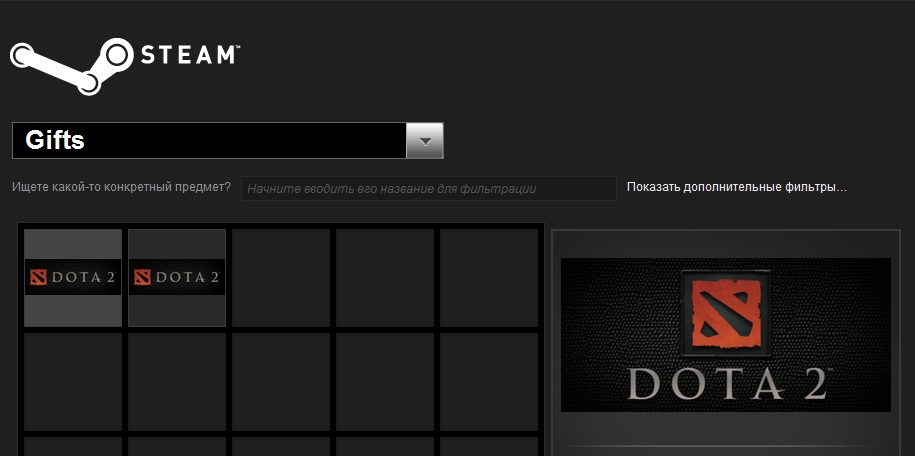Click the 'Gifts' label in the inventory selector
The height and width of the screenshot is (456, 915).
pos(55,141)
